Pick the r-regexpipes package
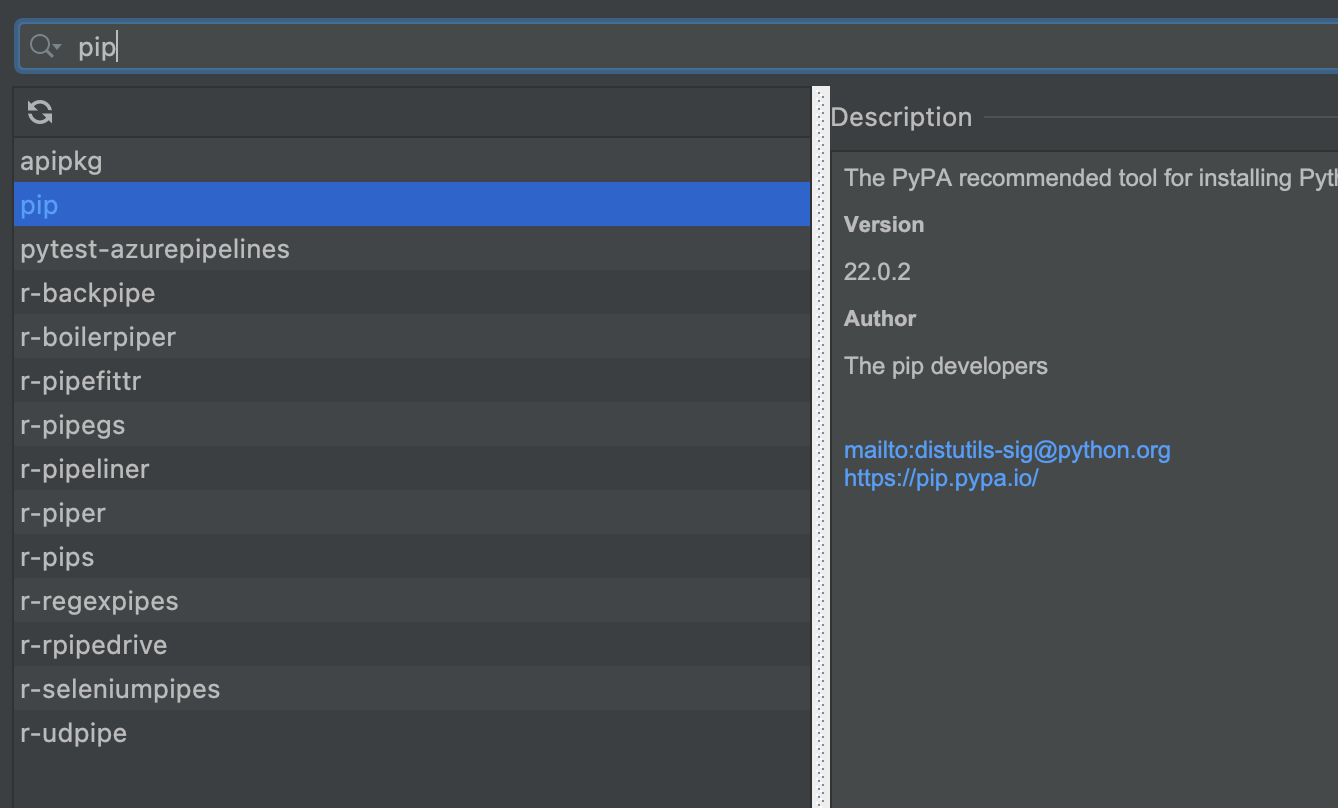1338x808 pixels. 412,600
